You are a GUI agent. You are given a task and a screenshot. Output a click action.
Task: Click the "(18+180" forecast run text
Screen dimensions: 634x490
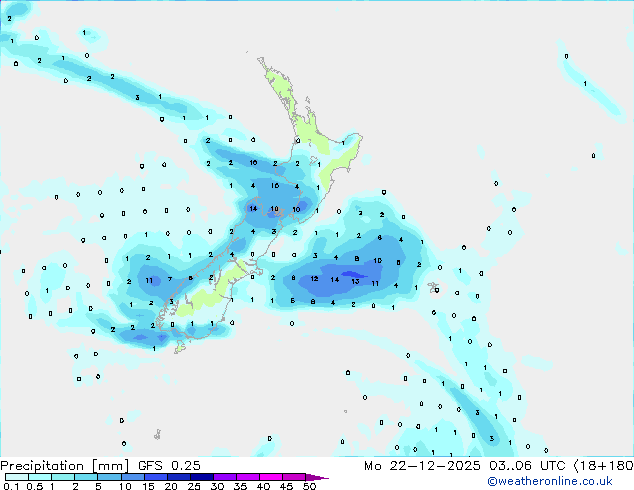pyautogui.click(x=603, y=466)
